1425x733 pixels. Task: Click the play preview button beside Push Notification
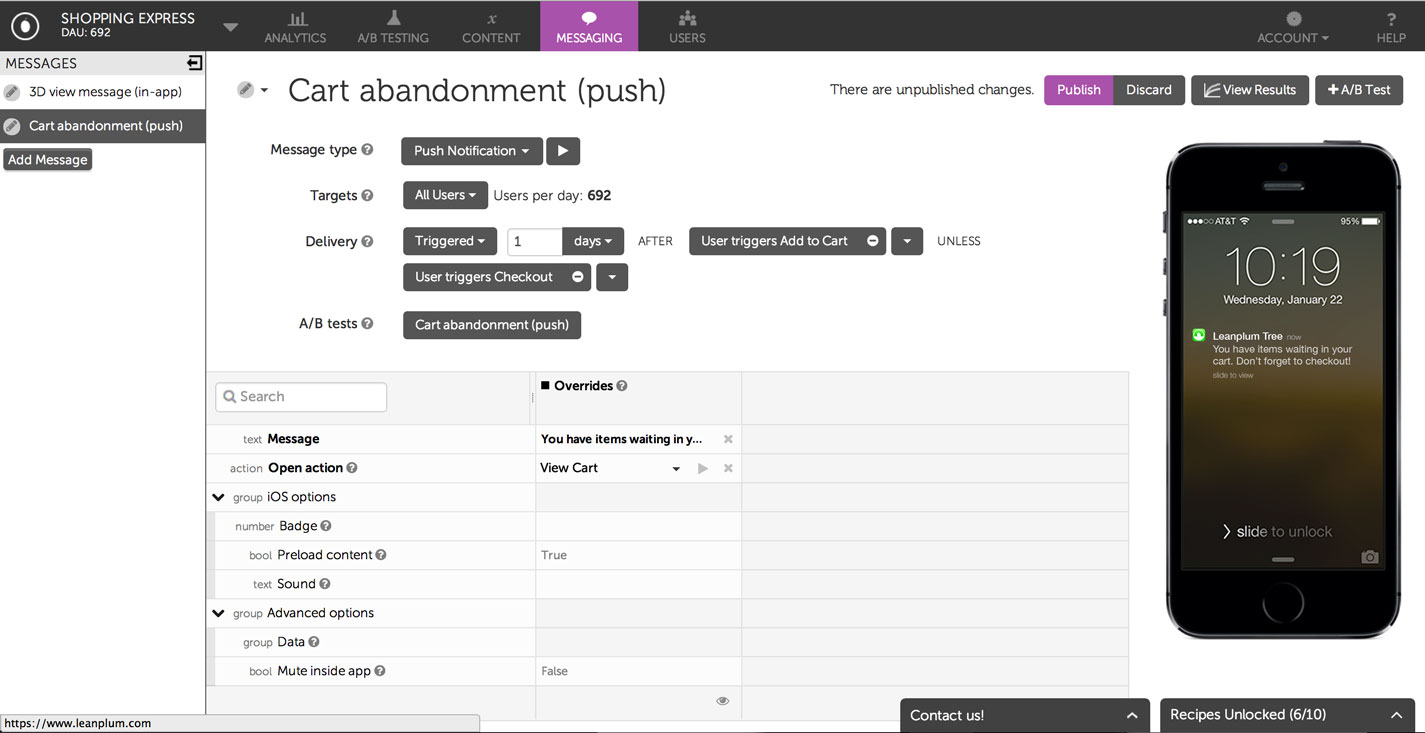click(x=563, y=151)
